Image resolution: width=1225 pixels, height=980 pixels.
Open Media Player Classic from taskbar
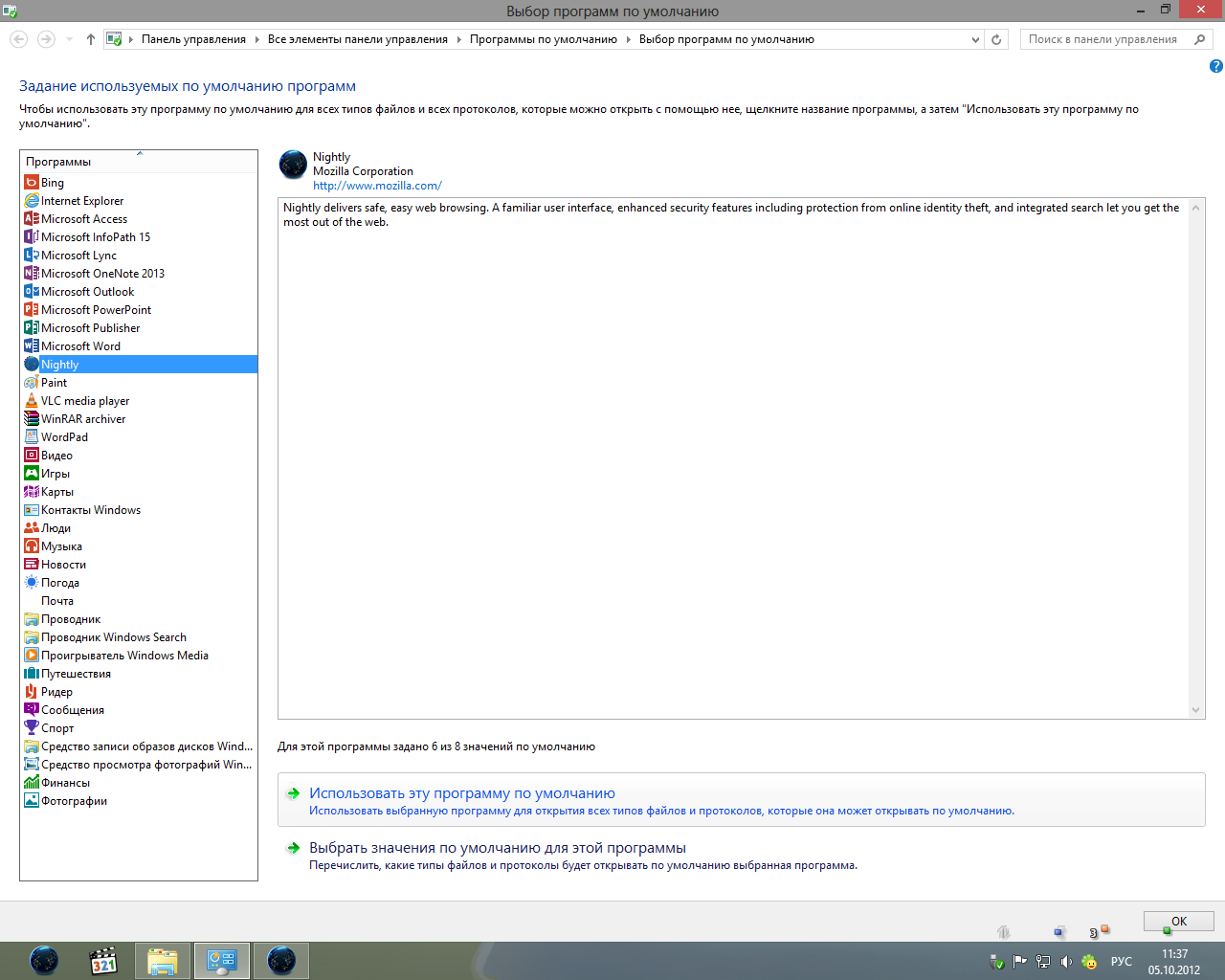tap(103, 961)
